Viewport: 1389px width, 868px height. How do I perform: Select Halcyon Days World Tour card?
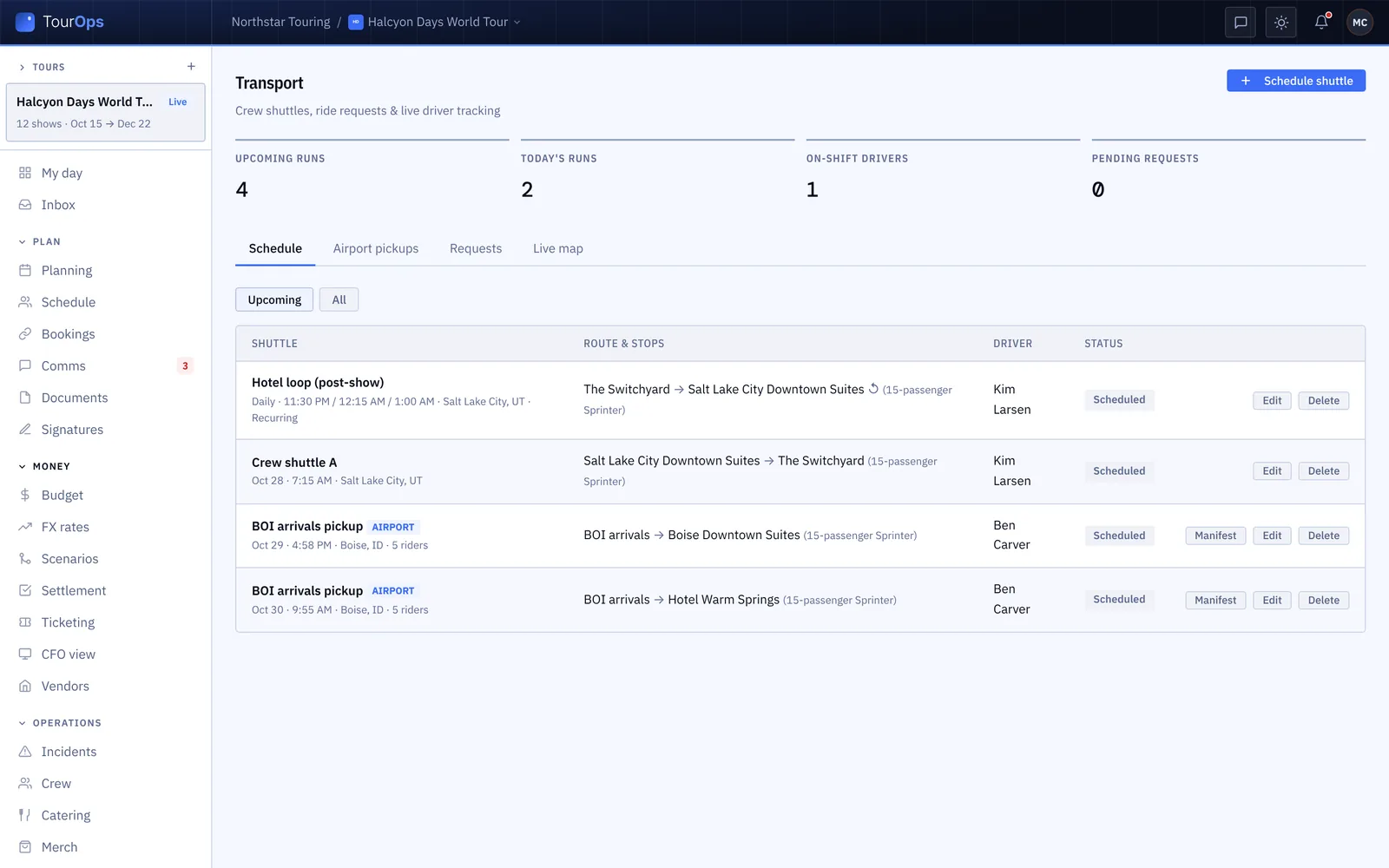[105, 112]
